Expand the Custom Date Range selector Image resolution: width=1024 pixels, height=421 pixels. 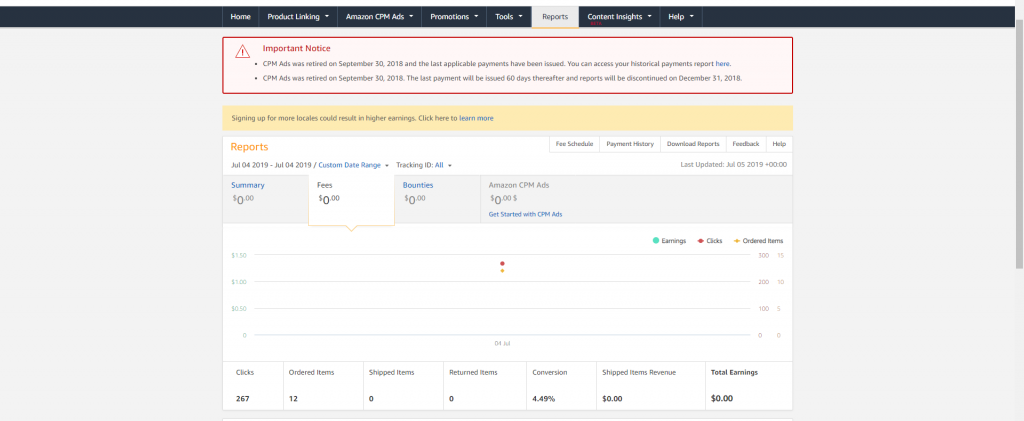point(353,165)
